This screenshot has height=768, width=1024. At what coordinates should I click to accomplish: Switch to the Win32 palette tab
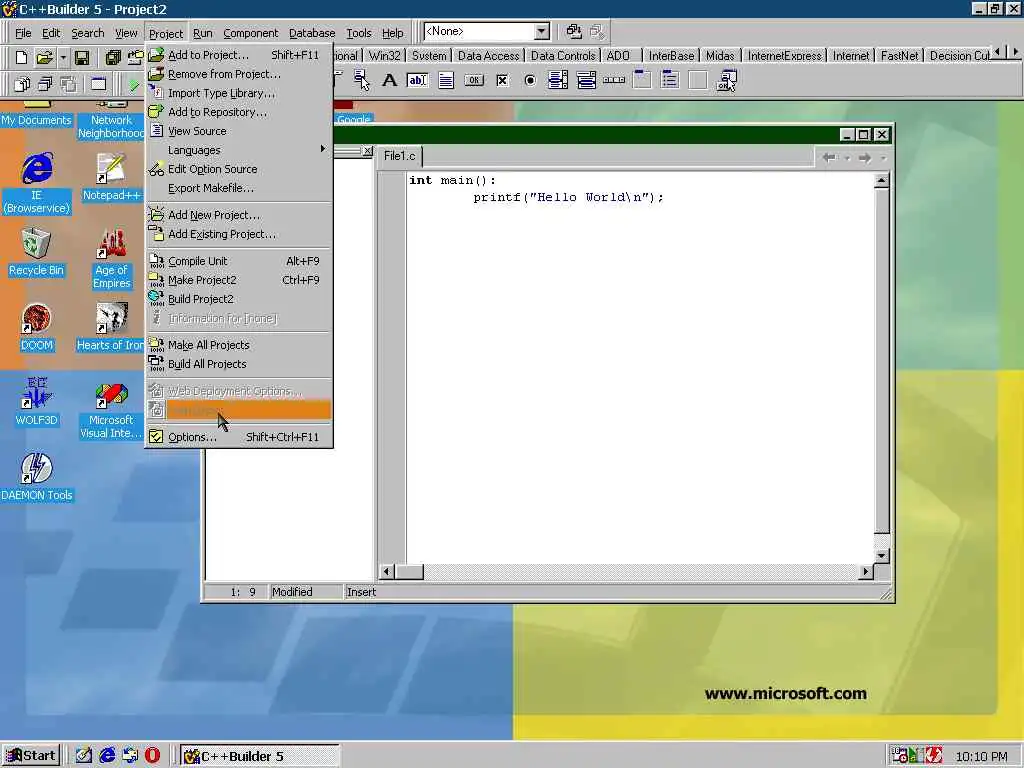384,56
